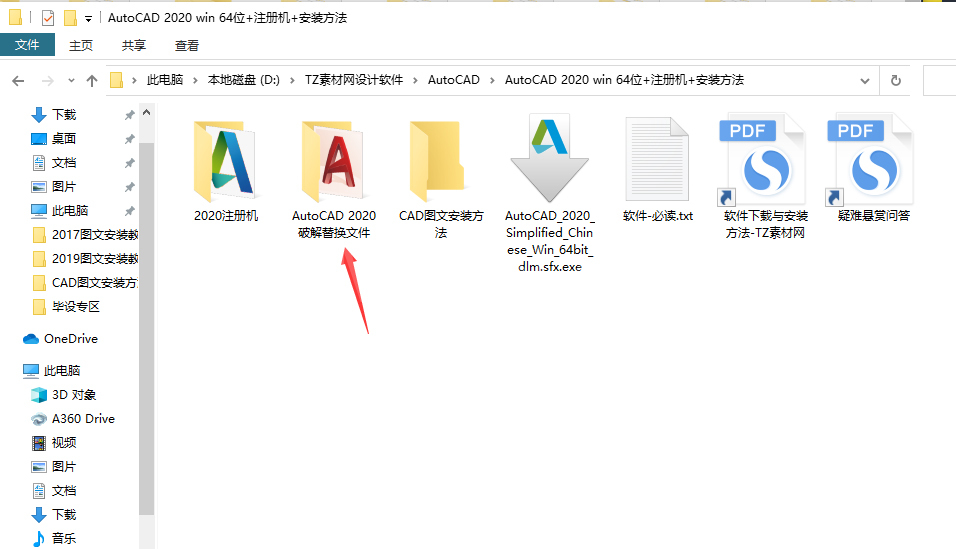Switch to the 主页 ribbon tab
956x549 pixels.
[x=81, y=45]
